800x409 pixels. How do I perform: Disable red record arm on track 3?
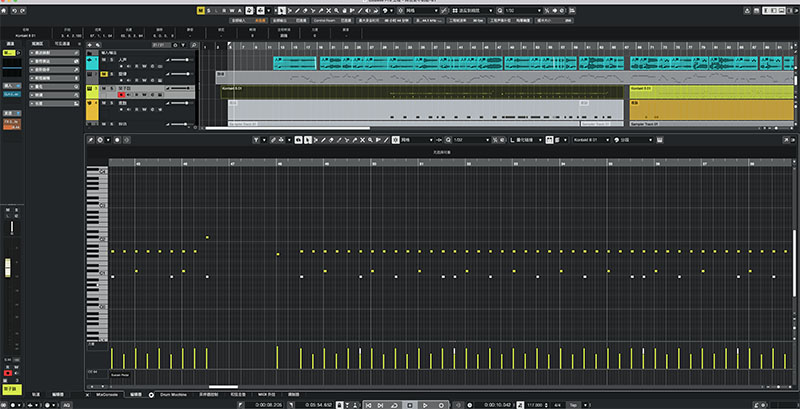click(121, 95)
